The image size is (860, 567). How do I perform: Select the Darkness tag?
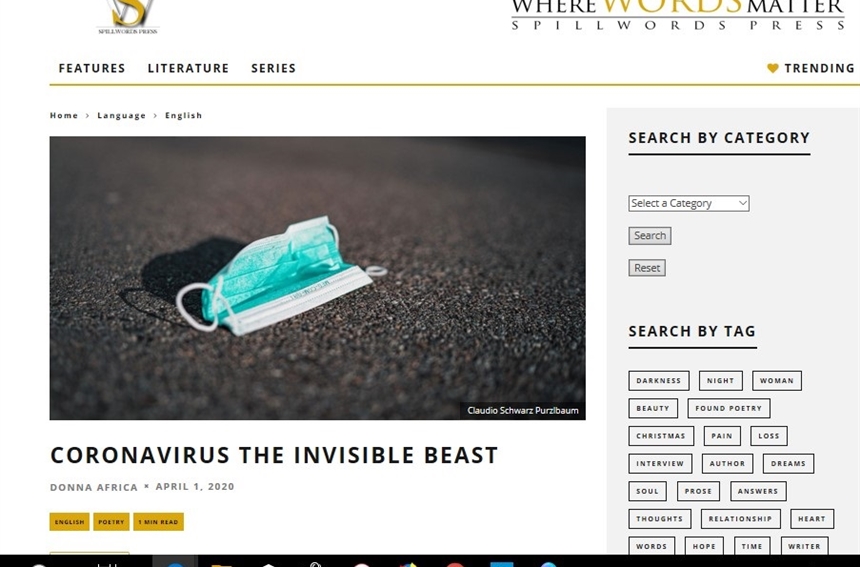pos(659,381)
